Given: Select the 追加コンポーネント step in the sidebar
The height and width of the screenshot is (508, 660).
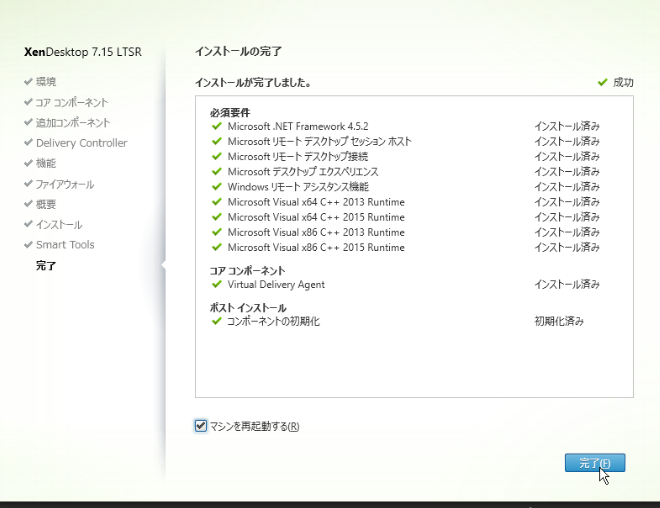Looking at the screenshot, I should point(73,122).
